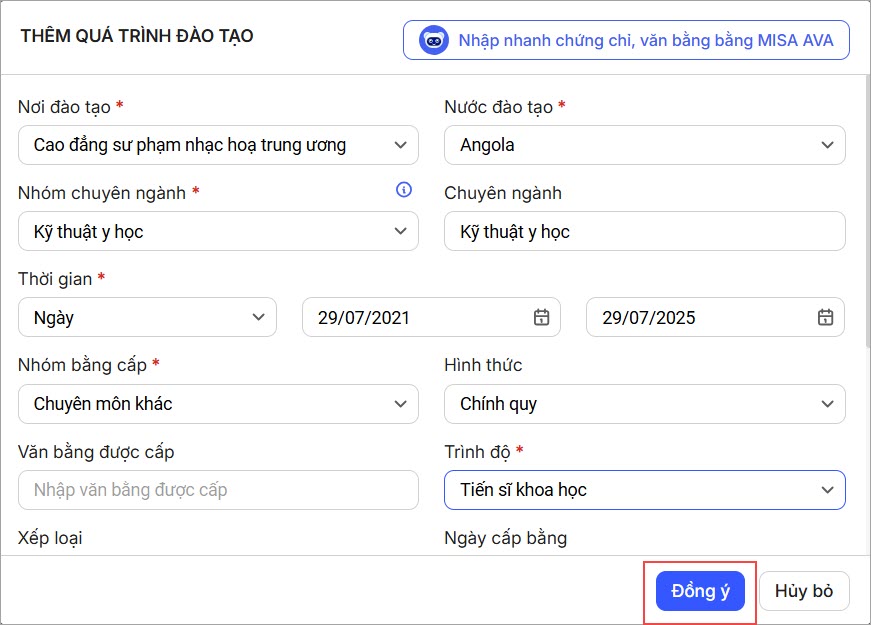Open calendar picker for end date 29/07/2025
The width and height of the screenshot is (871, 625).
[x=825, y=318]
